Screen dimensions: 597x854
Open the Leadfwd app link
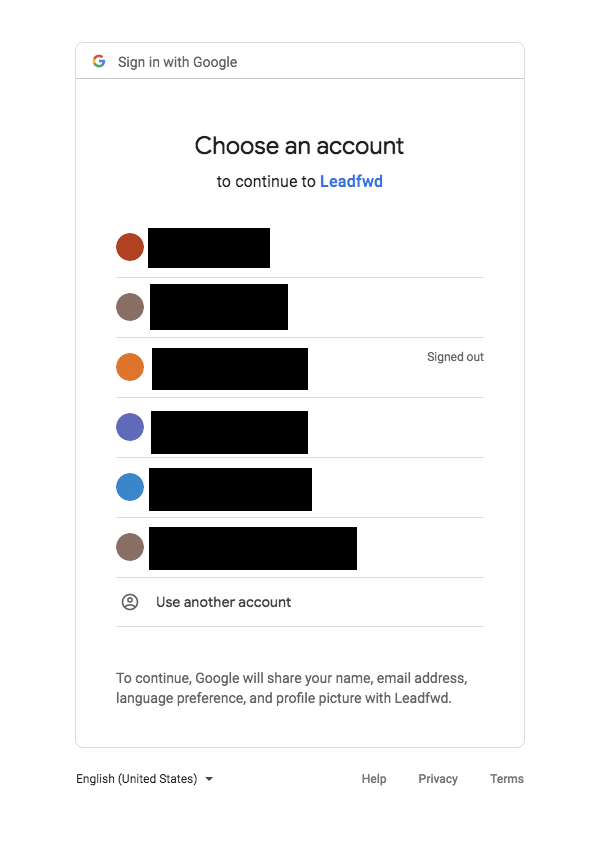tap(351, 181)
